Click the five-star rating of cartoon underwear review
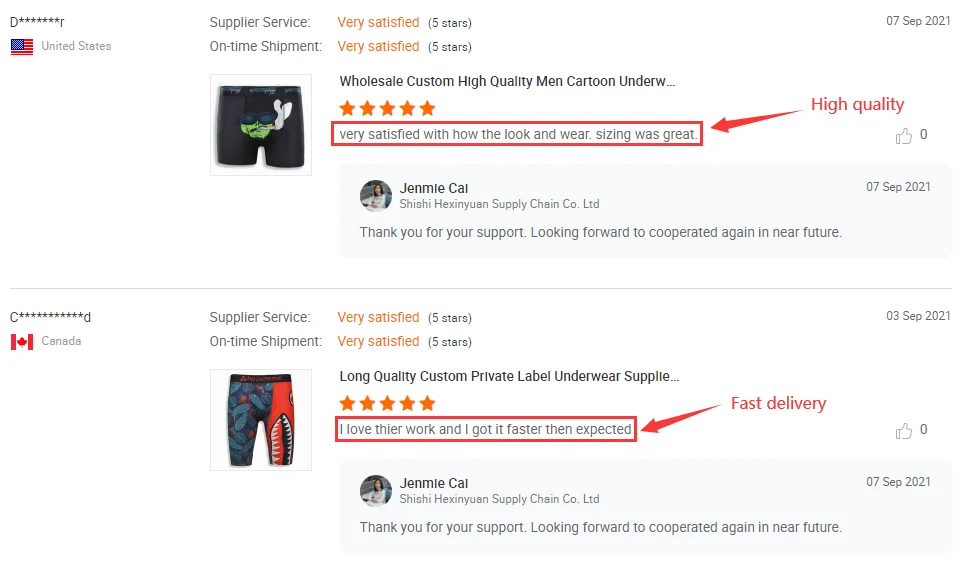Image resolution: width=963 pixels, height=566 pixels. [387, 109]
